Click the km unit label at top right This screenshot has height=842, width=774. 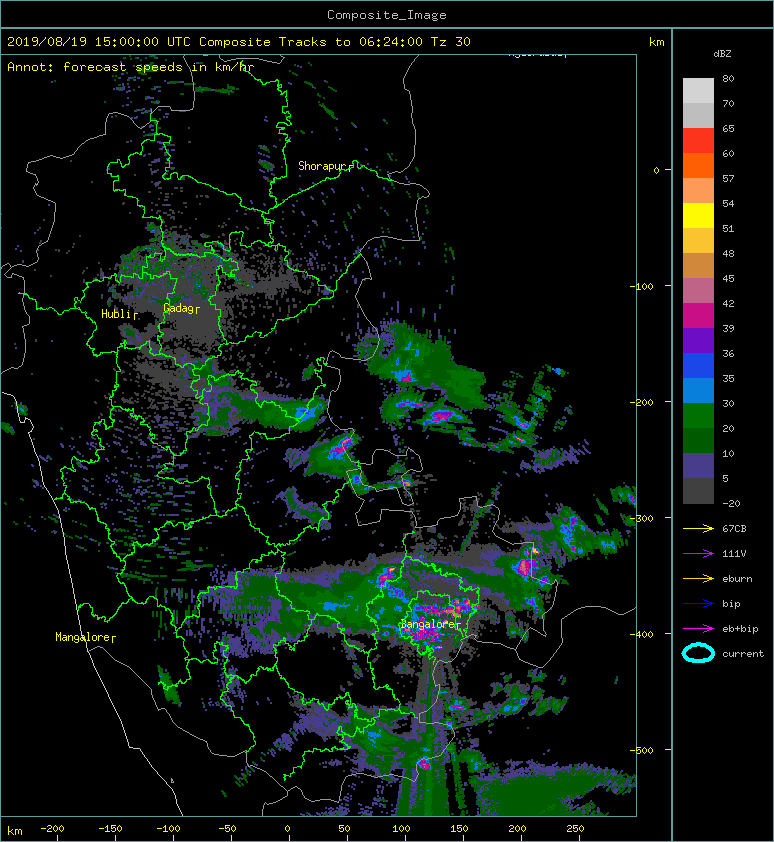[657, 42]
